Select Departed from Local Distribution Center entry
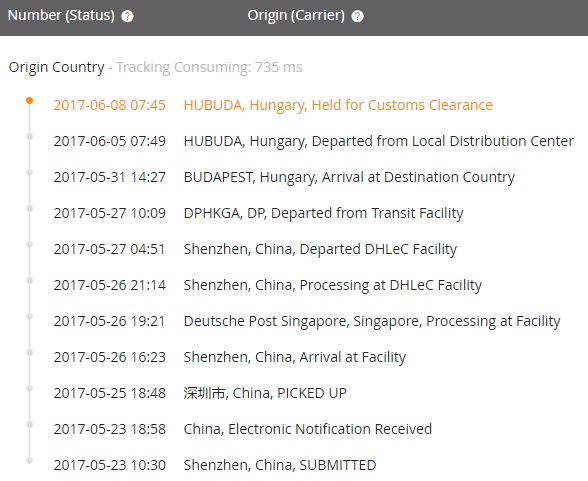The width and height of the screenshot is (588, 481). point(314,141)
